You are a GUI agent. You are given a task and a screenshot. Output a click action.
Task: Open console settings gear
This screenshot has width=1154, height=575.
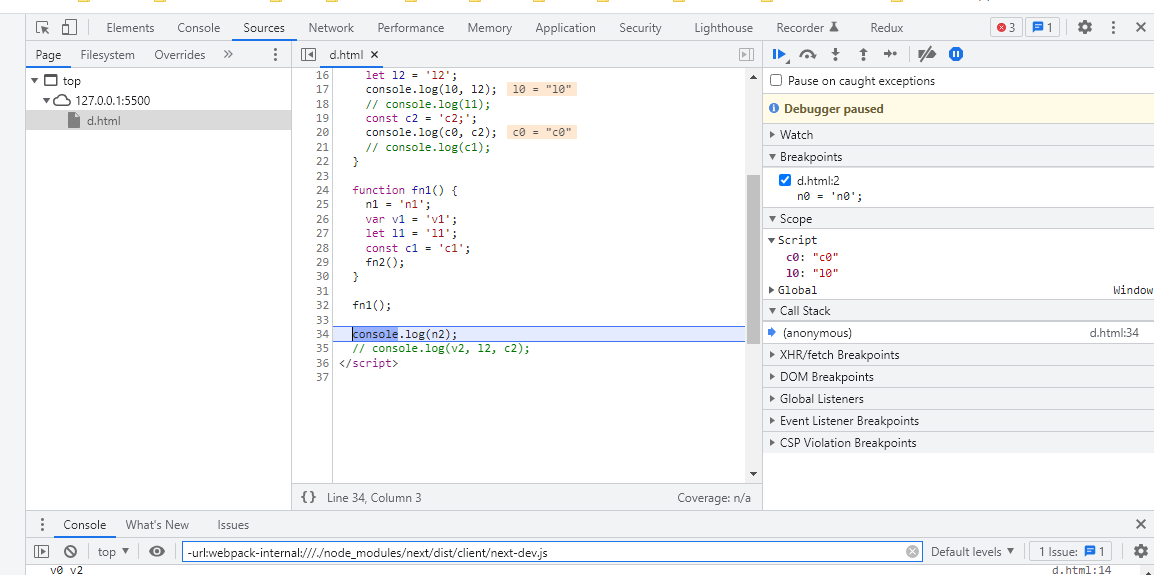[1141, 551]
